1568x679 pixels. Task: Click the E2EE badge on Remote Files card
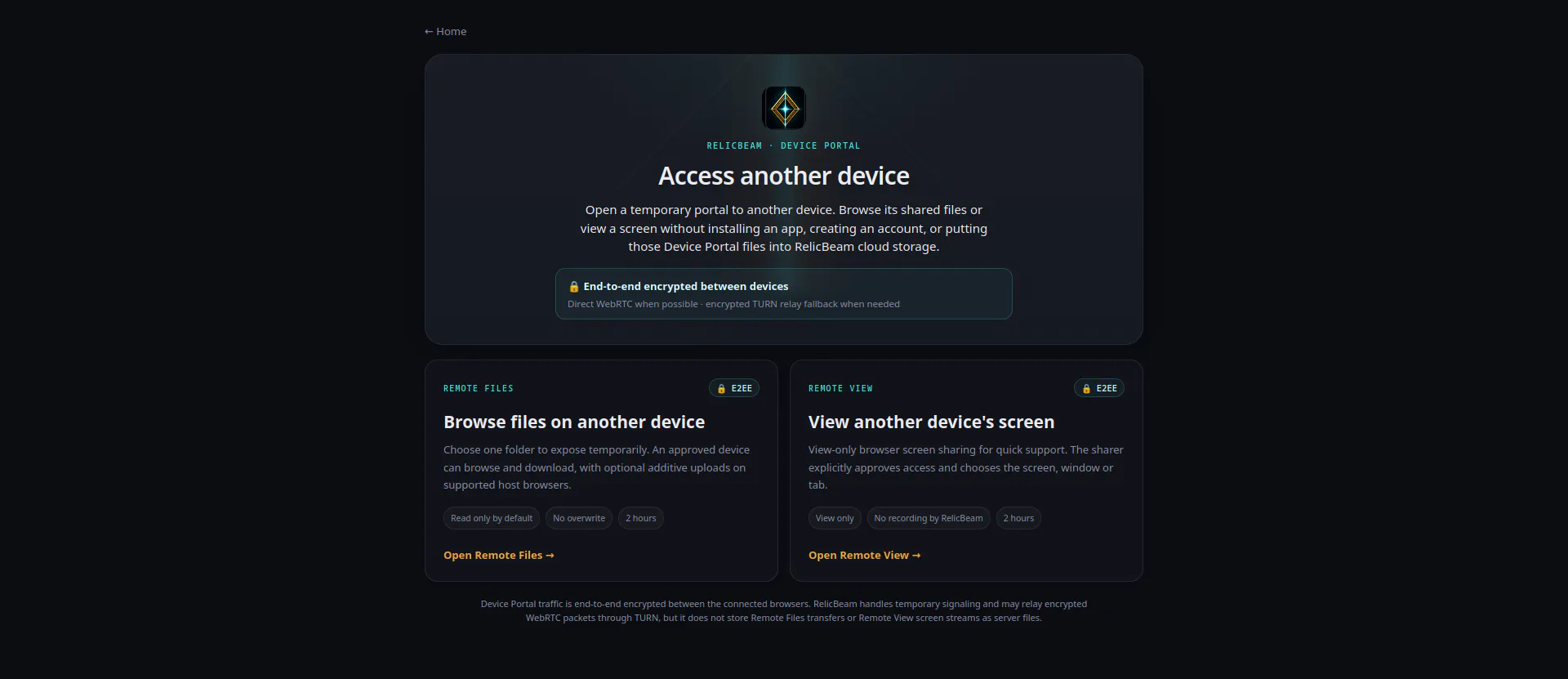[734, 388]
